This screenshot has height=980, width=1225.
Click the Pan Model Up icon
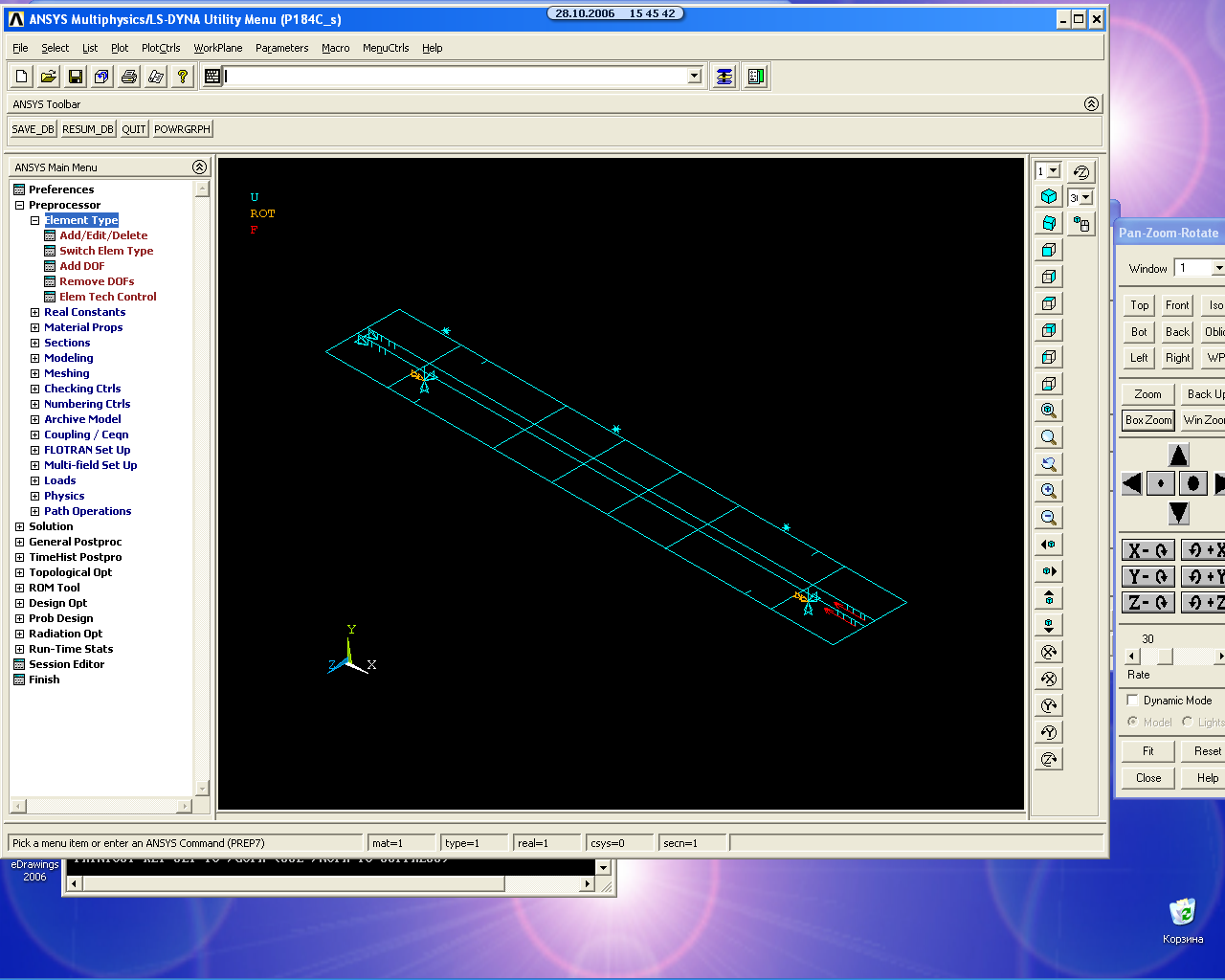[1049, 598]
